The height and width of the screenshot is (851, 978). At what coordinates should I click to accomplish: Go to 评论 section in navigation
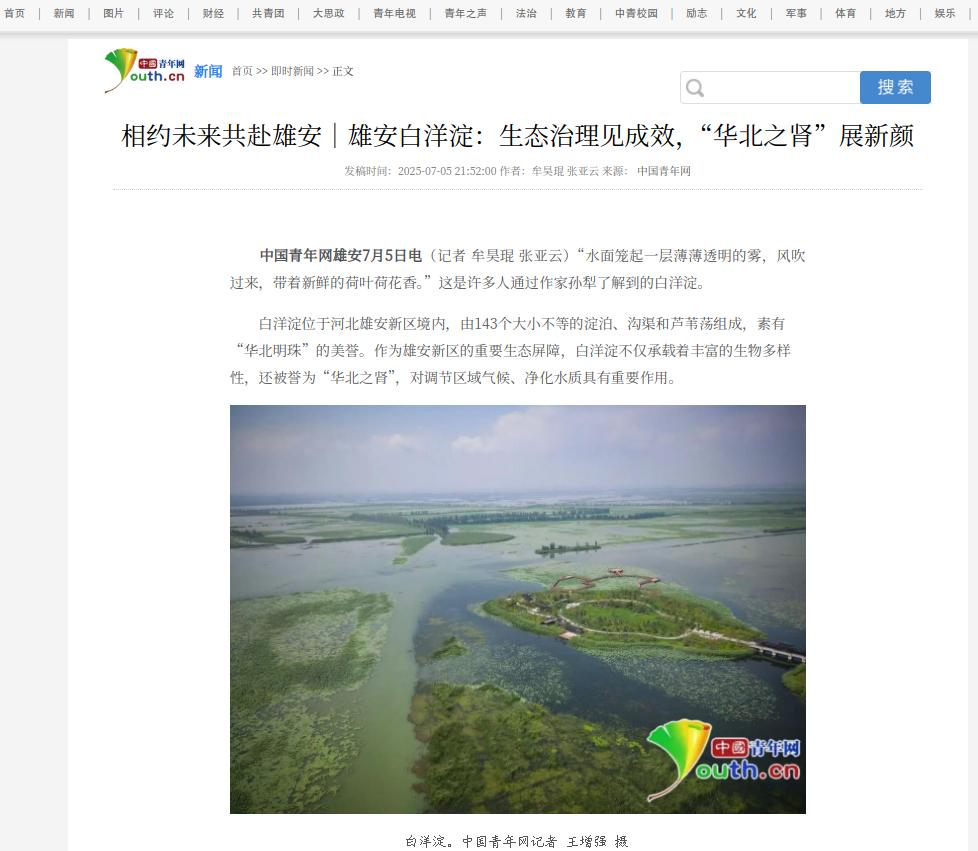163,13
